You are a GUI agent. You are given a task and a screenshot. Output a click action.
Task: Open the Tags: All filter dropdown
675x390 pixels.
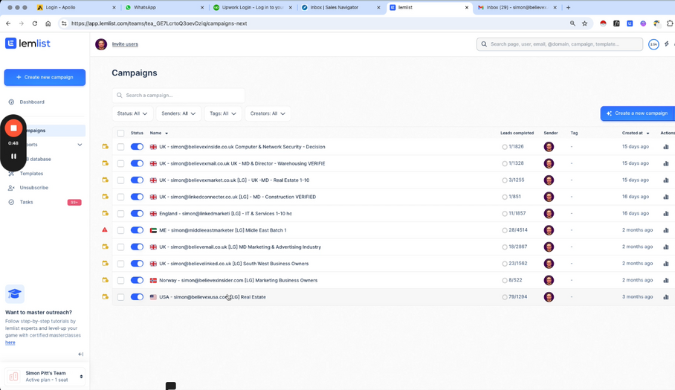coord(223,114)
